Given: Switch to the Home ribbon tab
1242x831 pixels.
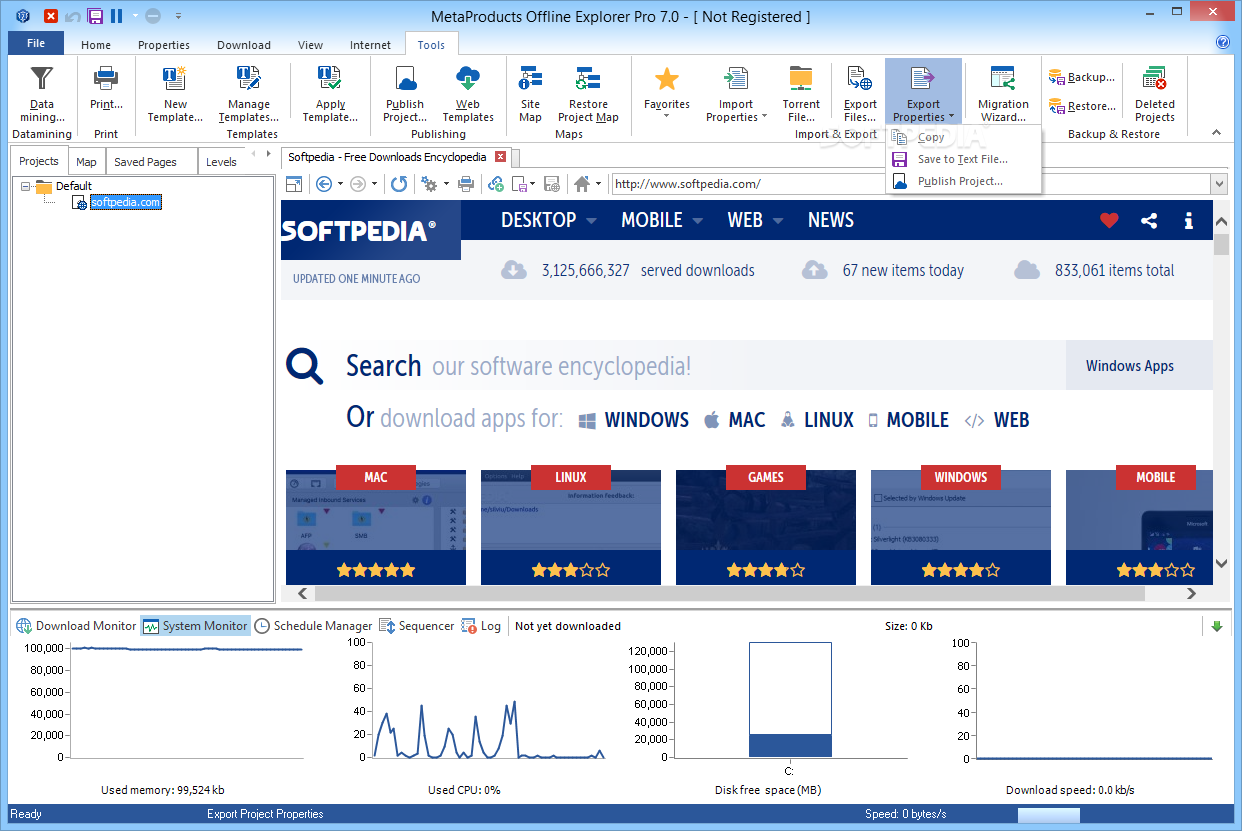Looking at the screenshot, I should 96,45.
